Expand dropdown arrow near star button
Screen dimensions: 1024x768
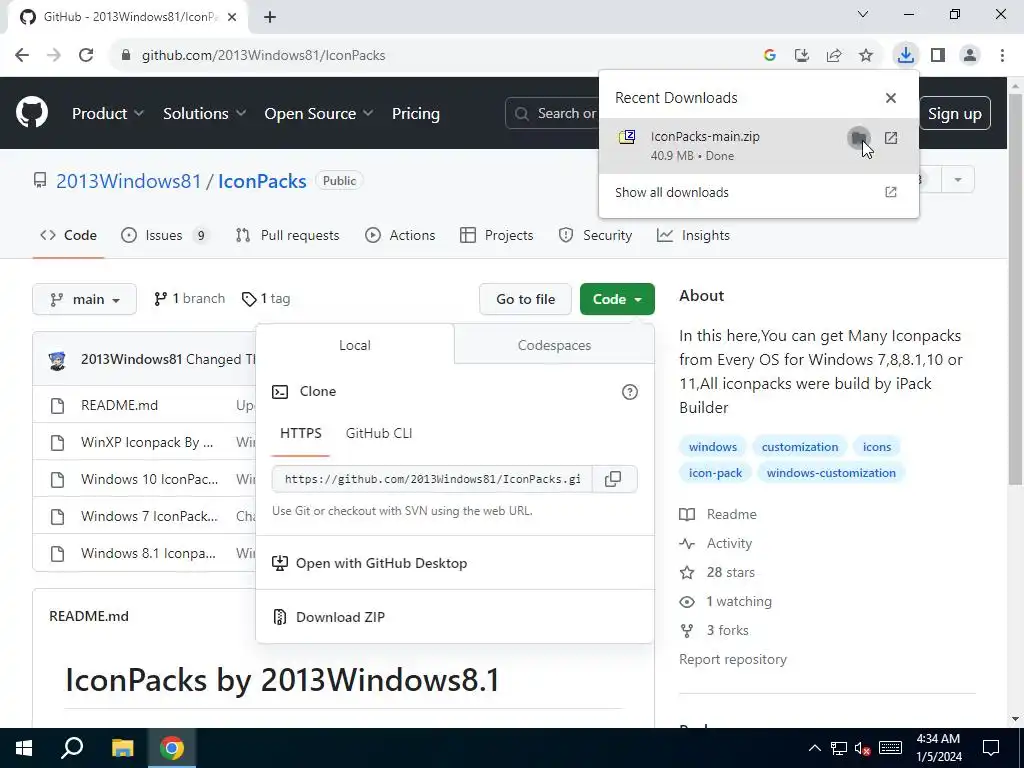[x=958, y=180]
